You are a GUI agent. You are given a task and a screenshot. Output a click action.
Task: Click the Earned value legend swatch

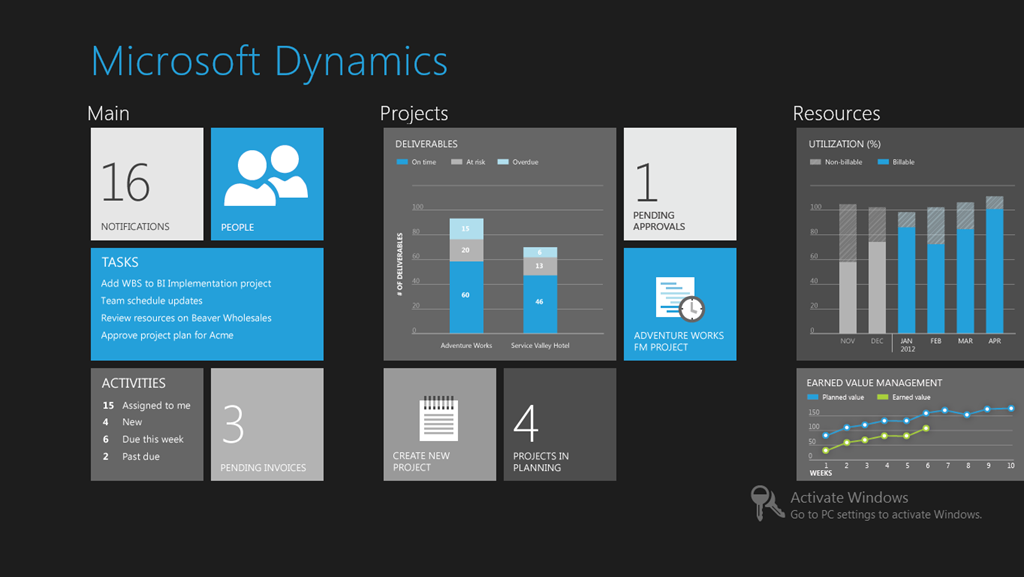883,397
